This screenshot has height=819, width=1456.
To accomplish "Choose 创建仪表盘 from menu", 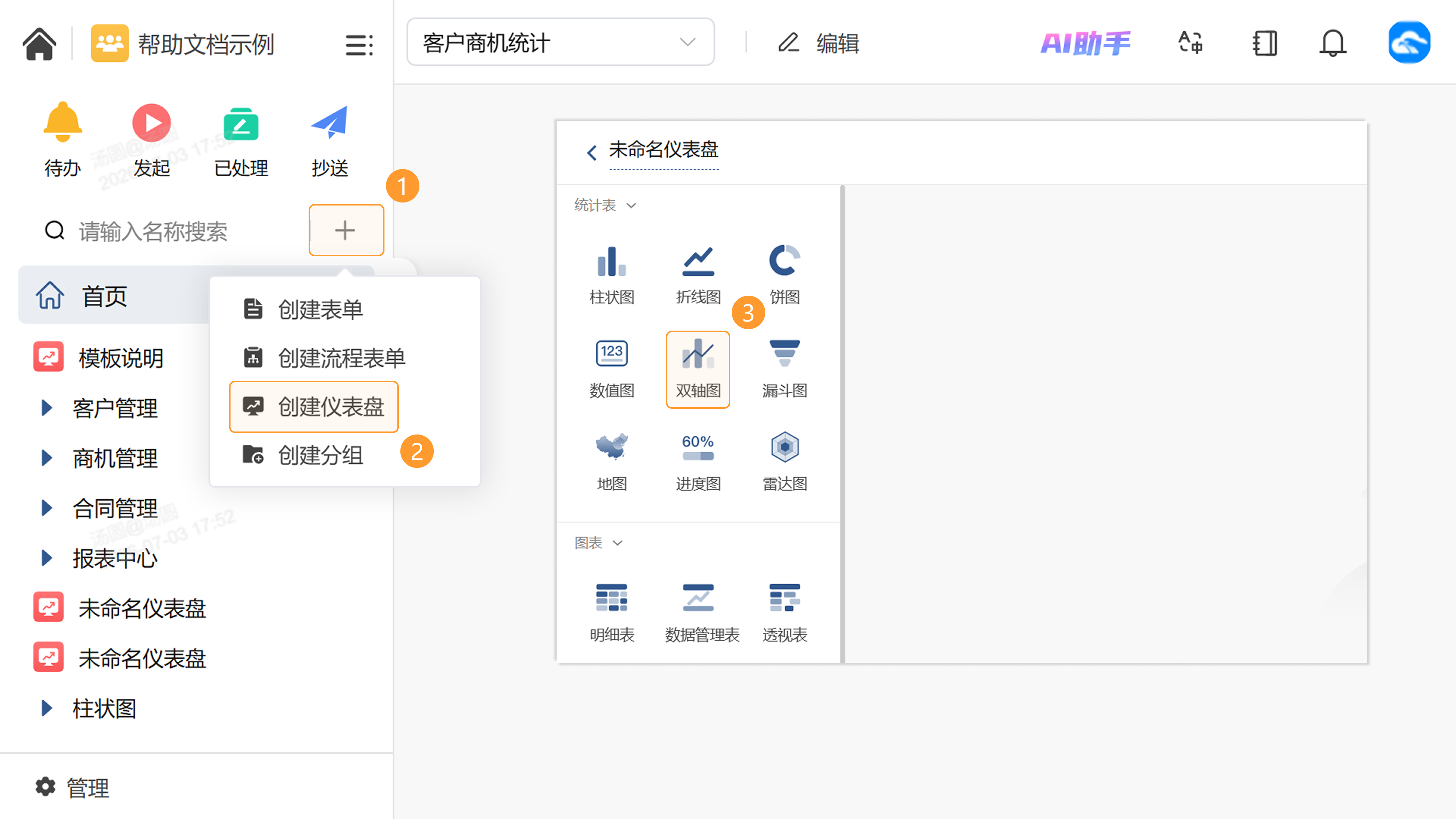I will tap(314, 406).
